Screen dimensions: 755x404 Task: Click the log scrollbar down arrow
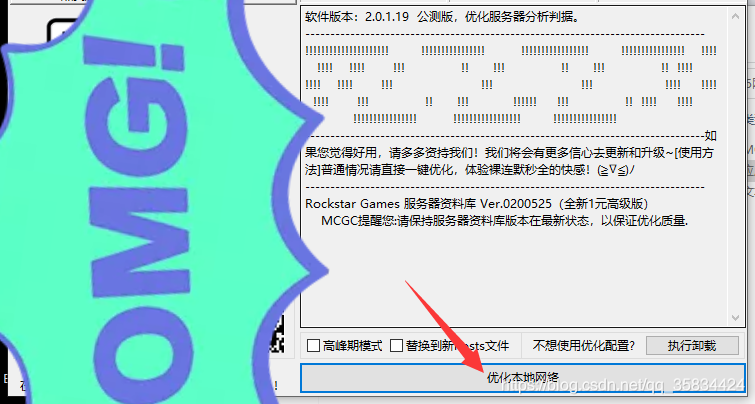[735, 318]
